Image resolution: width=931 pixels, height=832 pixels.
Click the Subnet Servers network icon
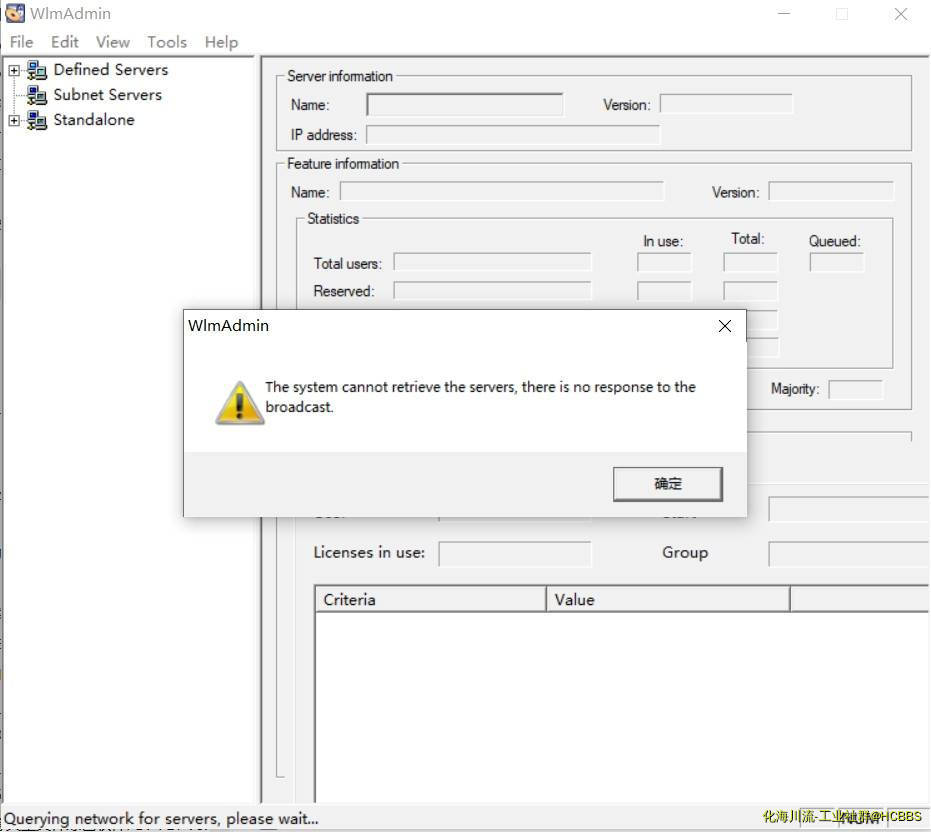point(37,95)
